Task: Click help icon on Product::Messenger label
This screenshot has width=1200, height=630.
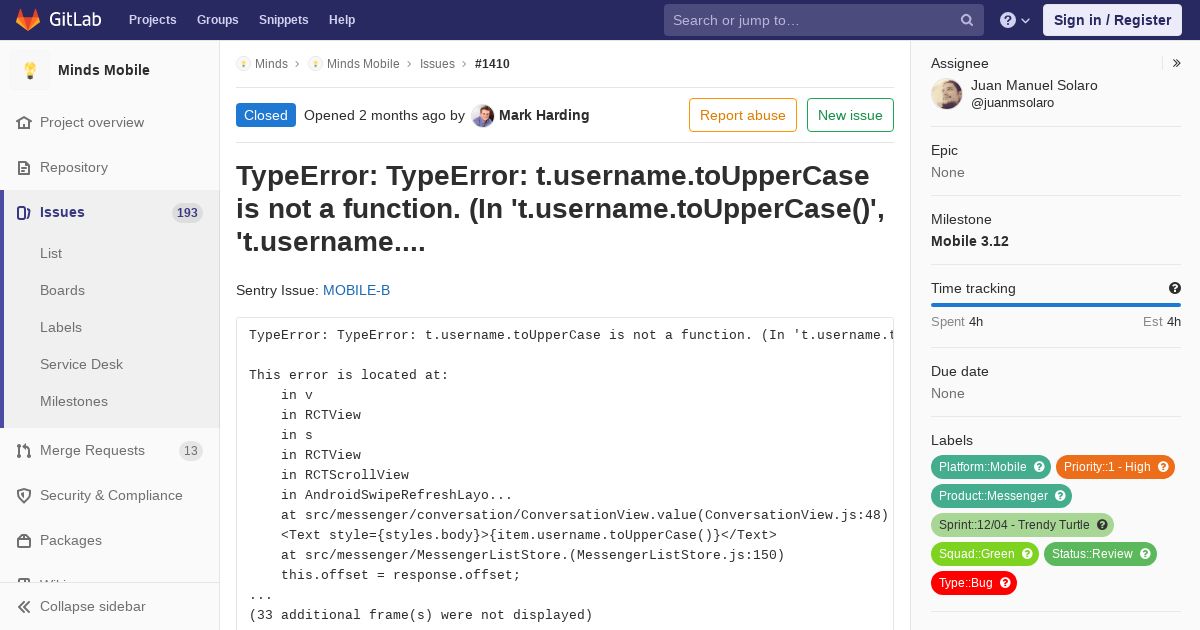Action: point(1061,496)
